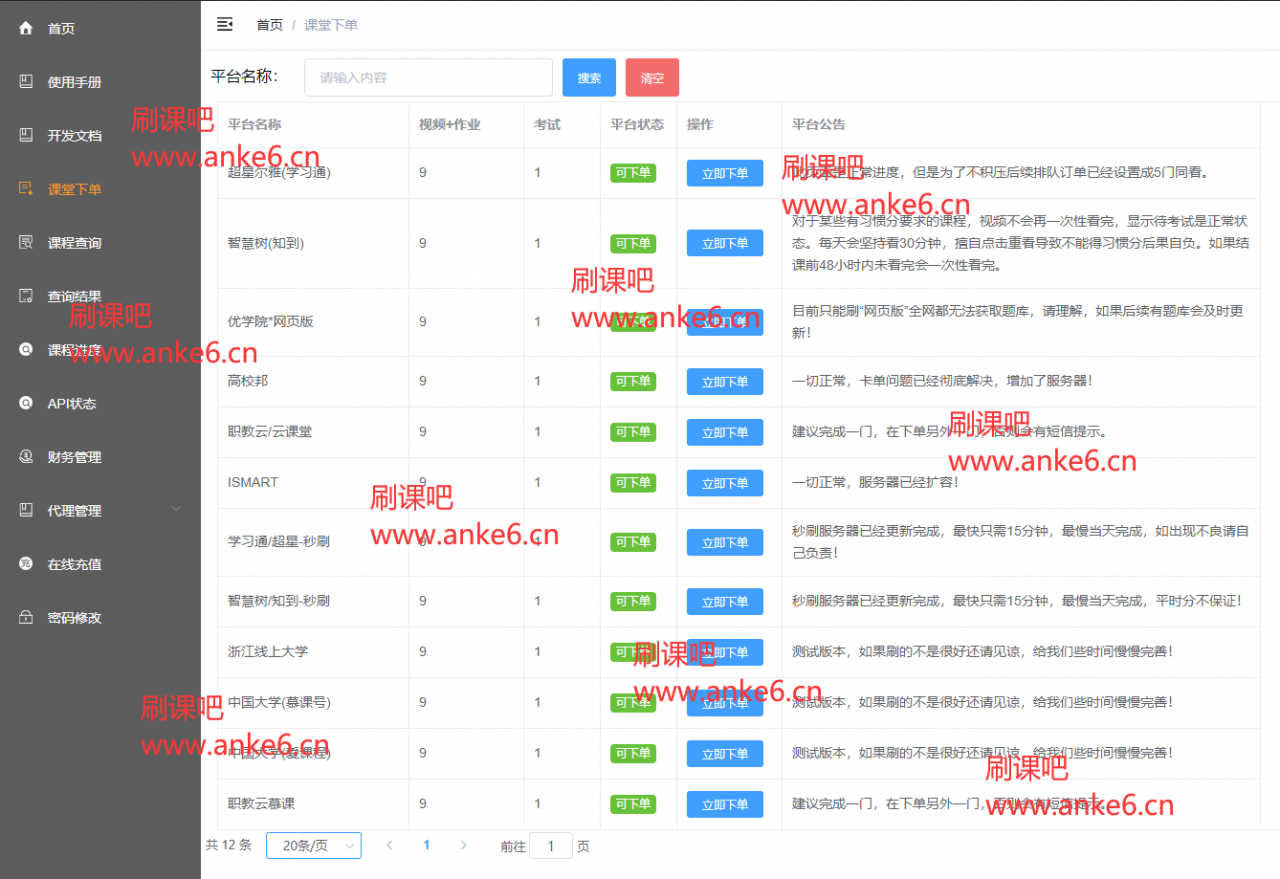
Task: Click the 课程查询 search icon
Action: (26, 242)
